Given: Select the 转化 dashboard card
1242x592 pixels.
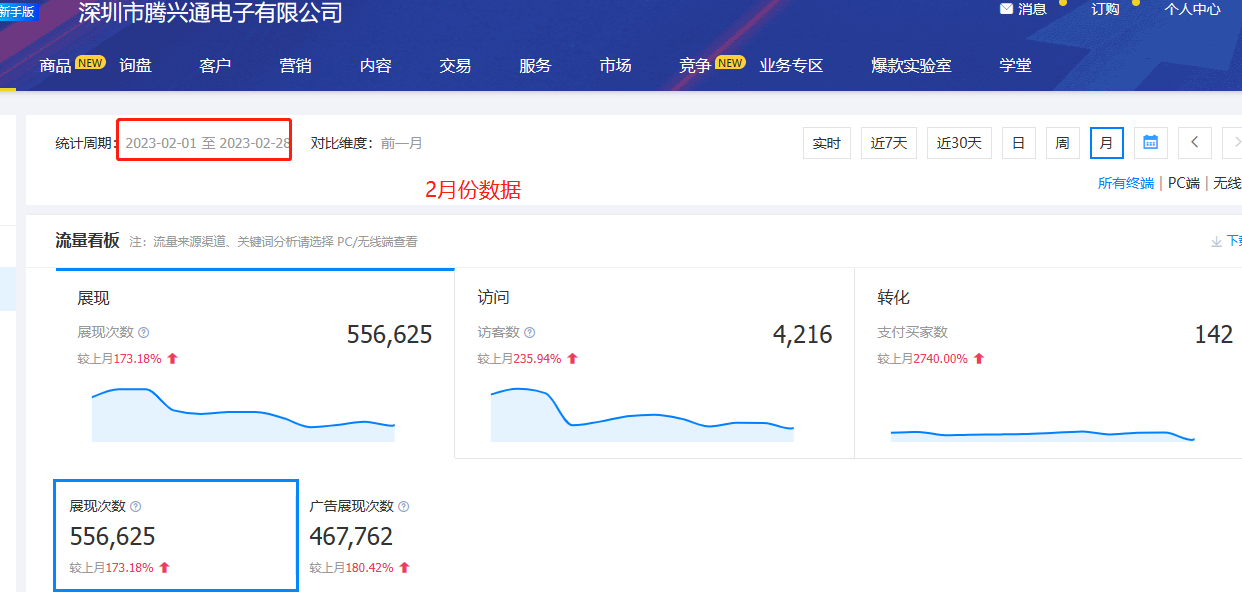Looking at the screenshot, I should coord(1048,363).
